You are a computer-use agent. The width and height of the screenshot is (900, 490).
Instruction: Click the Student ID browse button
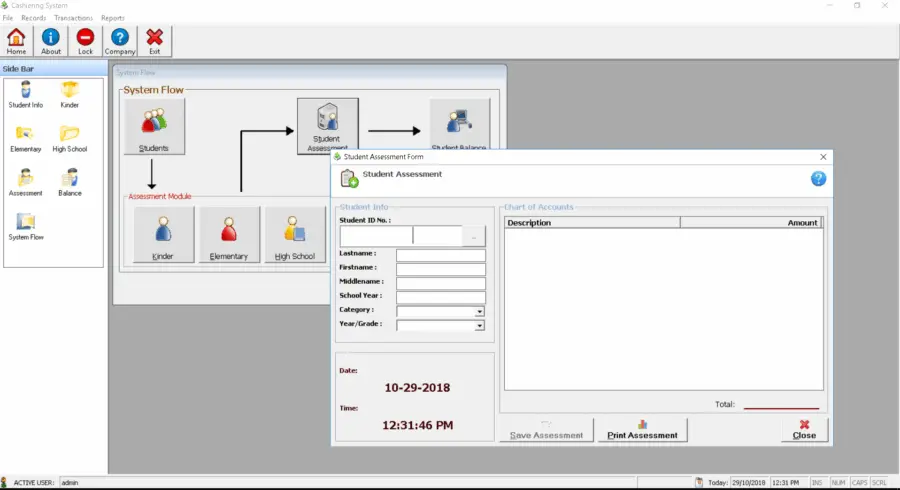click(473, 236)
